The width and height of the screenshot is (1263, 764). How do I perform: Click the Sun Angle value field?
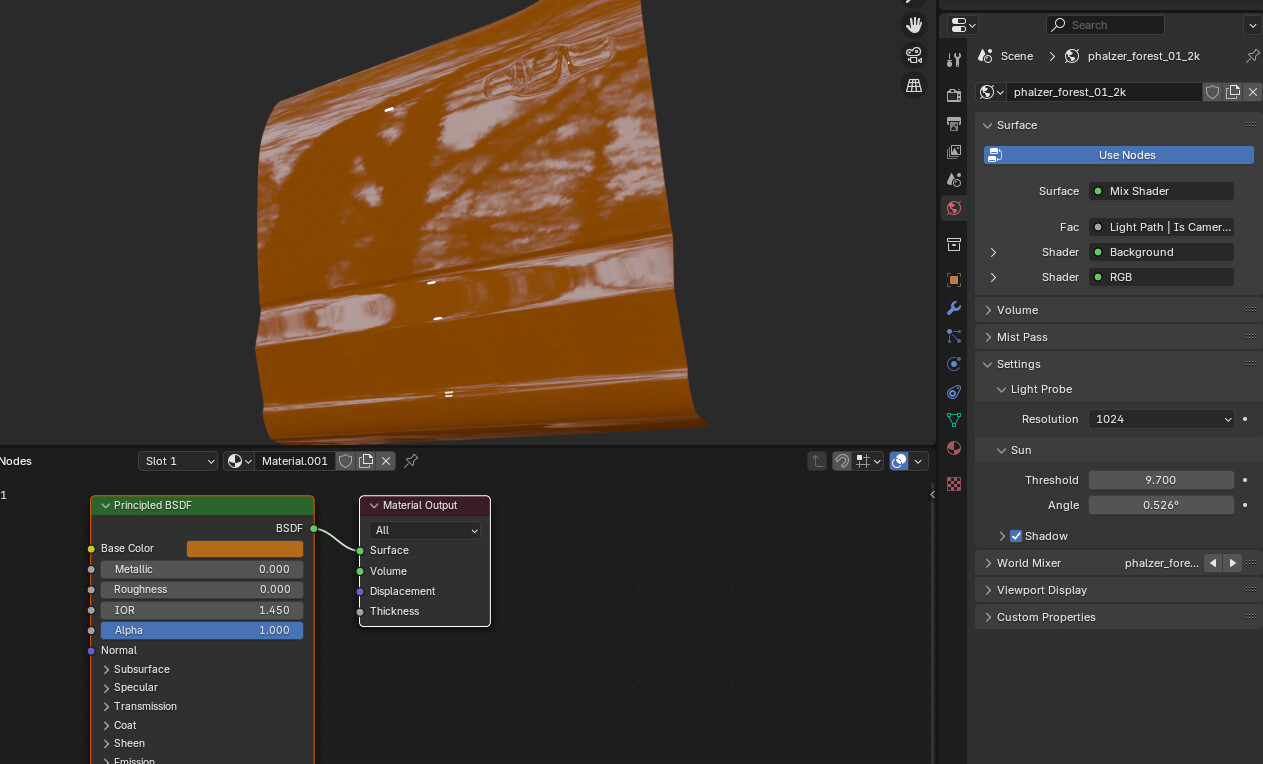coord(1161,505)
